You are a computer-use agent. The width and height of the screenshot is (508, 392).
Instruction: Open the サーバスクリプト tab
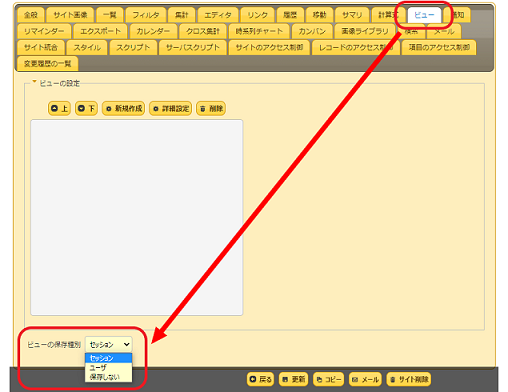click(193, 47)
